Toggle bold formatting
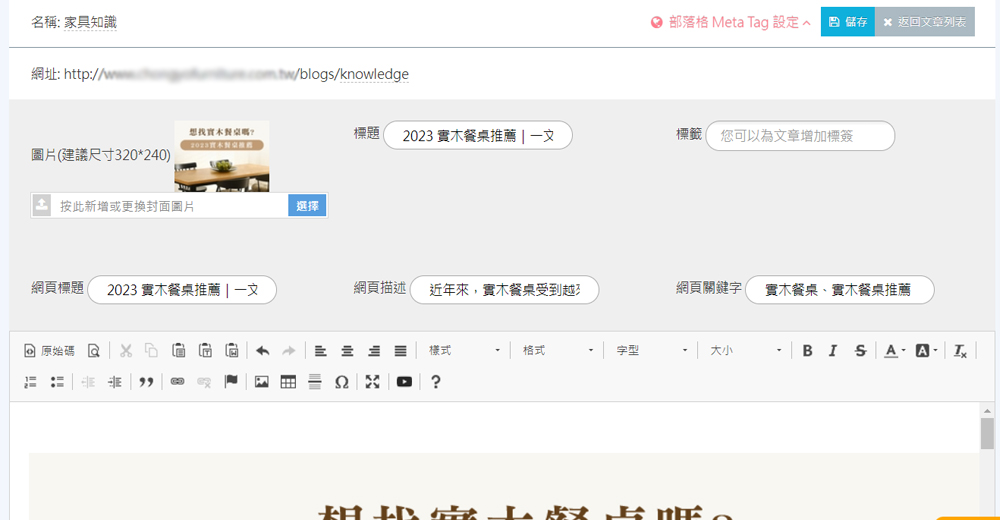 (x=807, y=351)
